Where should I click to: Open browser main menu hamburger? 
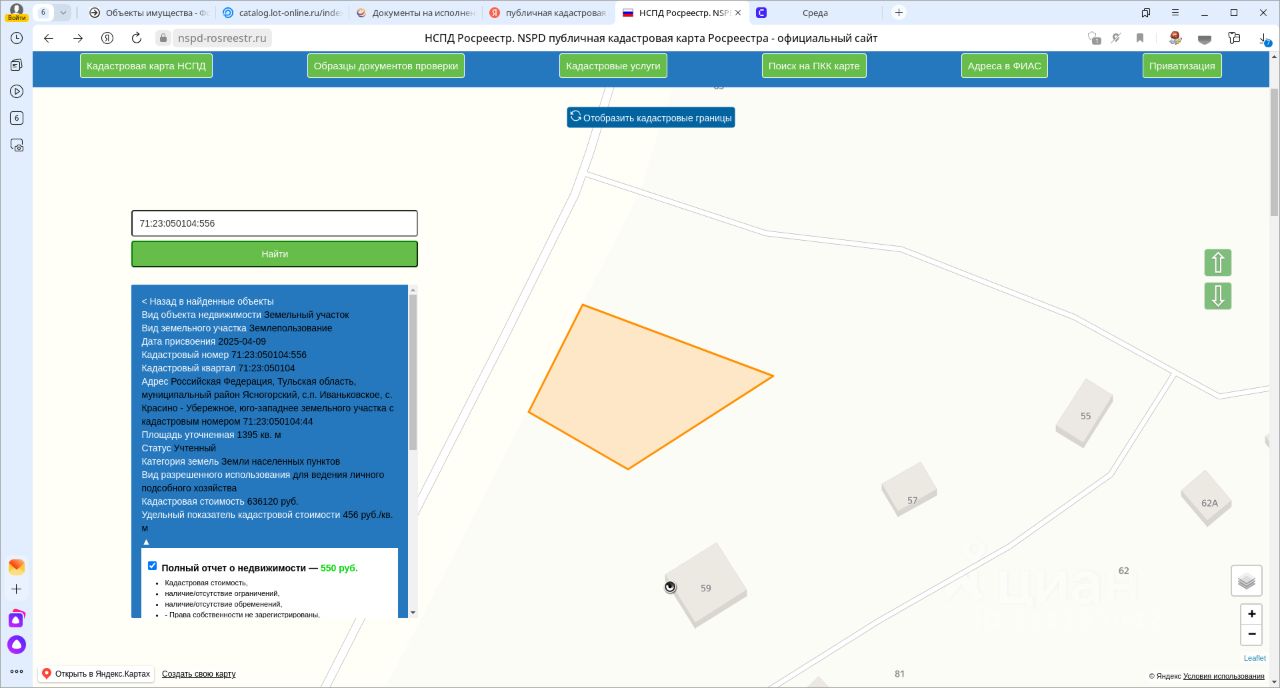[1175, 12]
